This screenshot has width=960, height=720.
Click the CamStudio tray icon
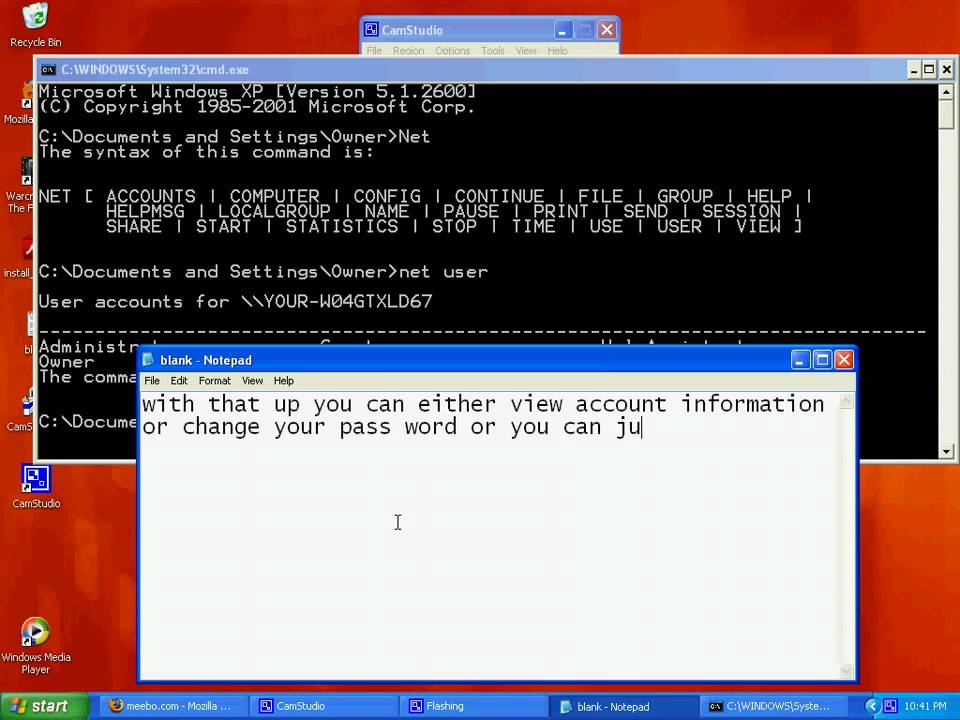pyautogui.click(x=890, y=706)
